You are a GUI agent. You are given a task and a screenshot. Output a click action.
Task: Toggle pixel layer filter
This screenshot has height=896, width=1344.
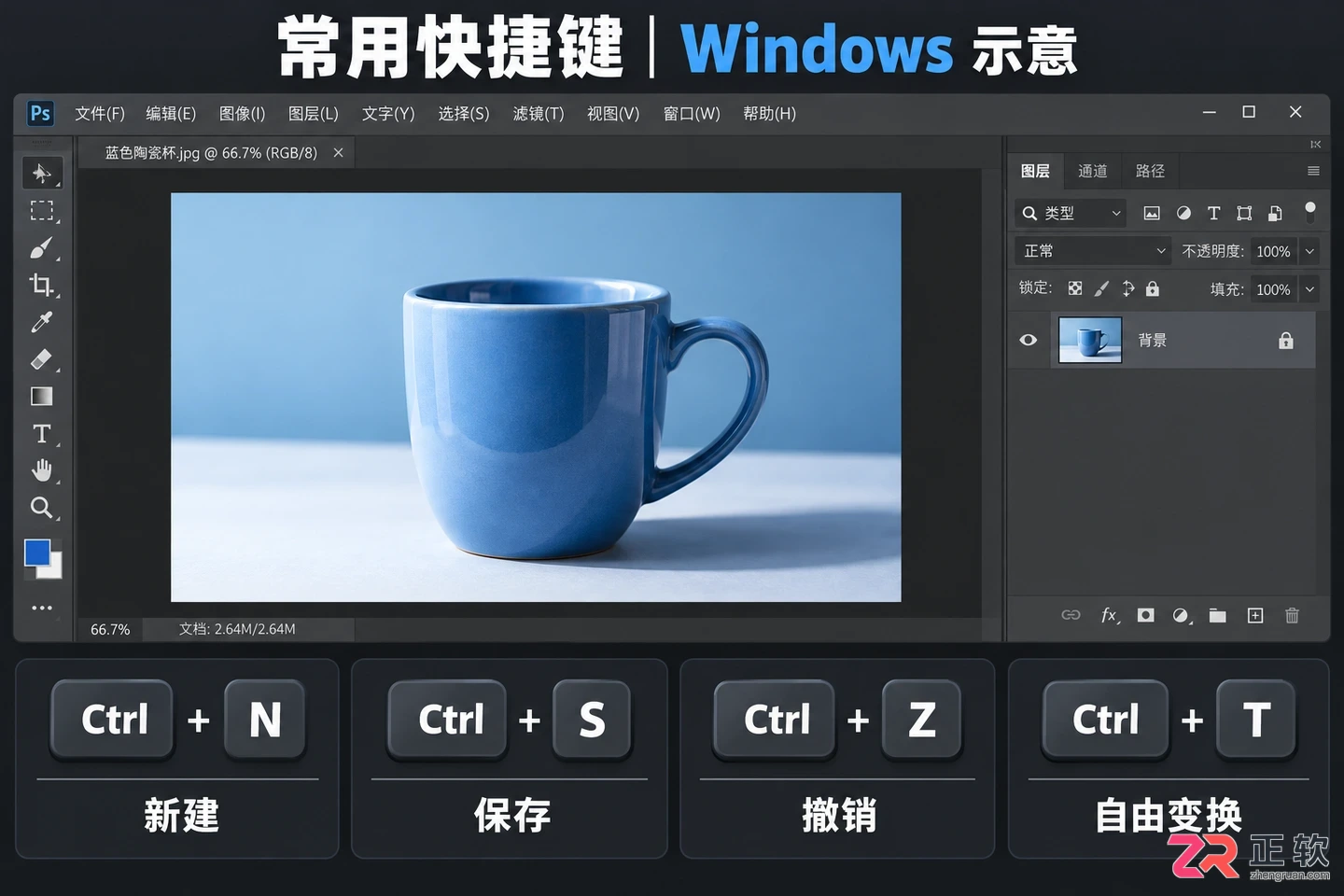tap(1152, 213)
